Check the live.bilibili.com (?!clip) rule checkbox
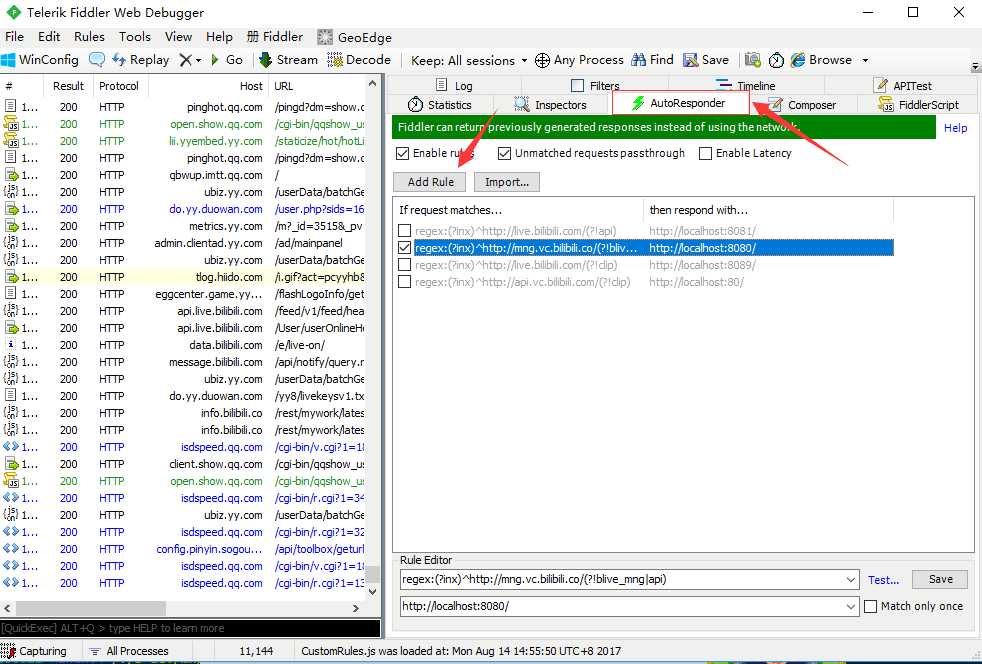The width and height of the screenshot is (982, 664). pyautogui.click(x=405, y=265)
